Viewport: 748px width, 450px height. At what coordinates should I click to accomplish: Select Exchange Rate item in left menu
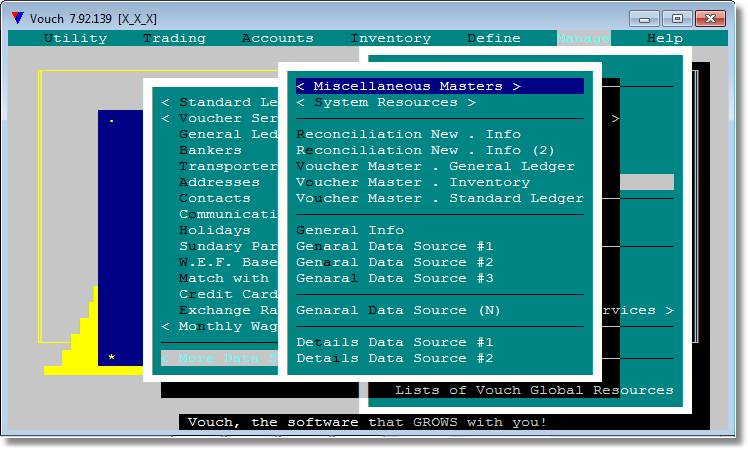click(x=229, y=310)
